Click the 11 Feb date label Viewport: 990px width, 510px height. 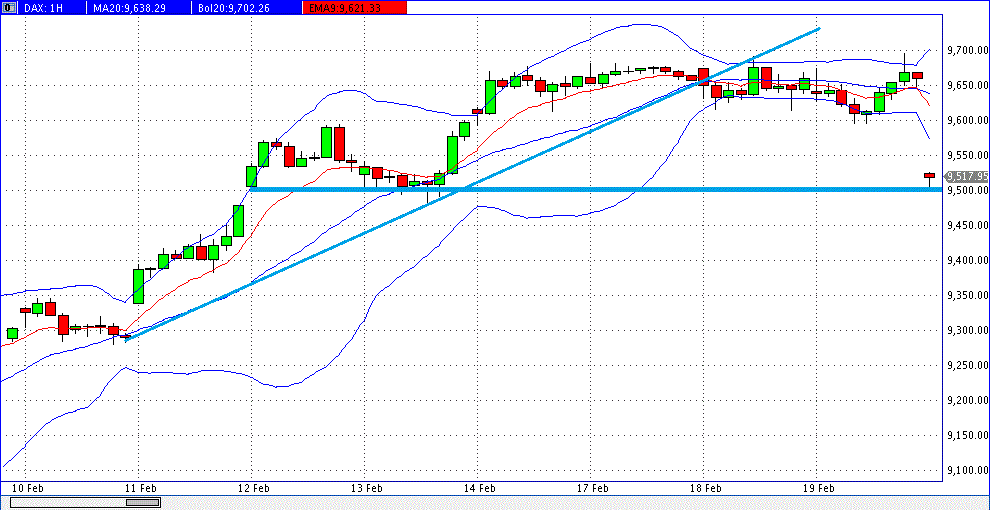click(141, 488)
